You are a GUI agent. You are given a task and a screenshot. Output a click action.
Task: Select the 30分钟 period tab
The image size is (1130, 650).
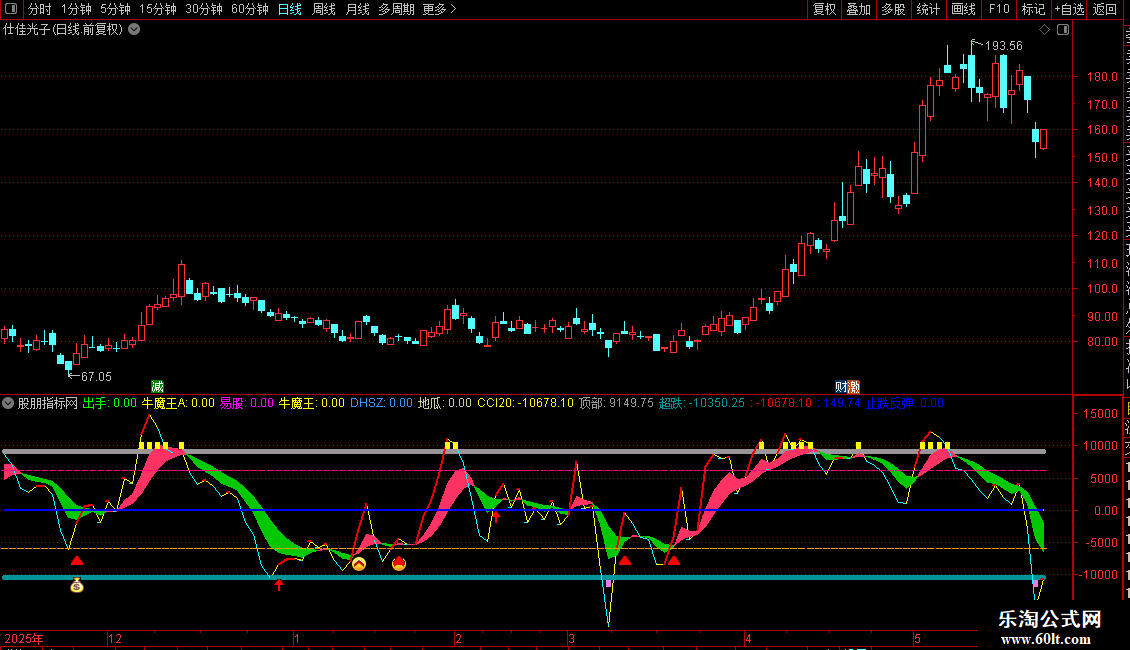pyautogui.click(x=204, y=9)
